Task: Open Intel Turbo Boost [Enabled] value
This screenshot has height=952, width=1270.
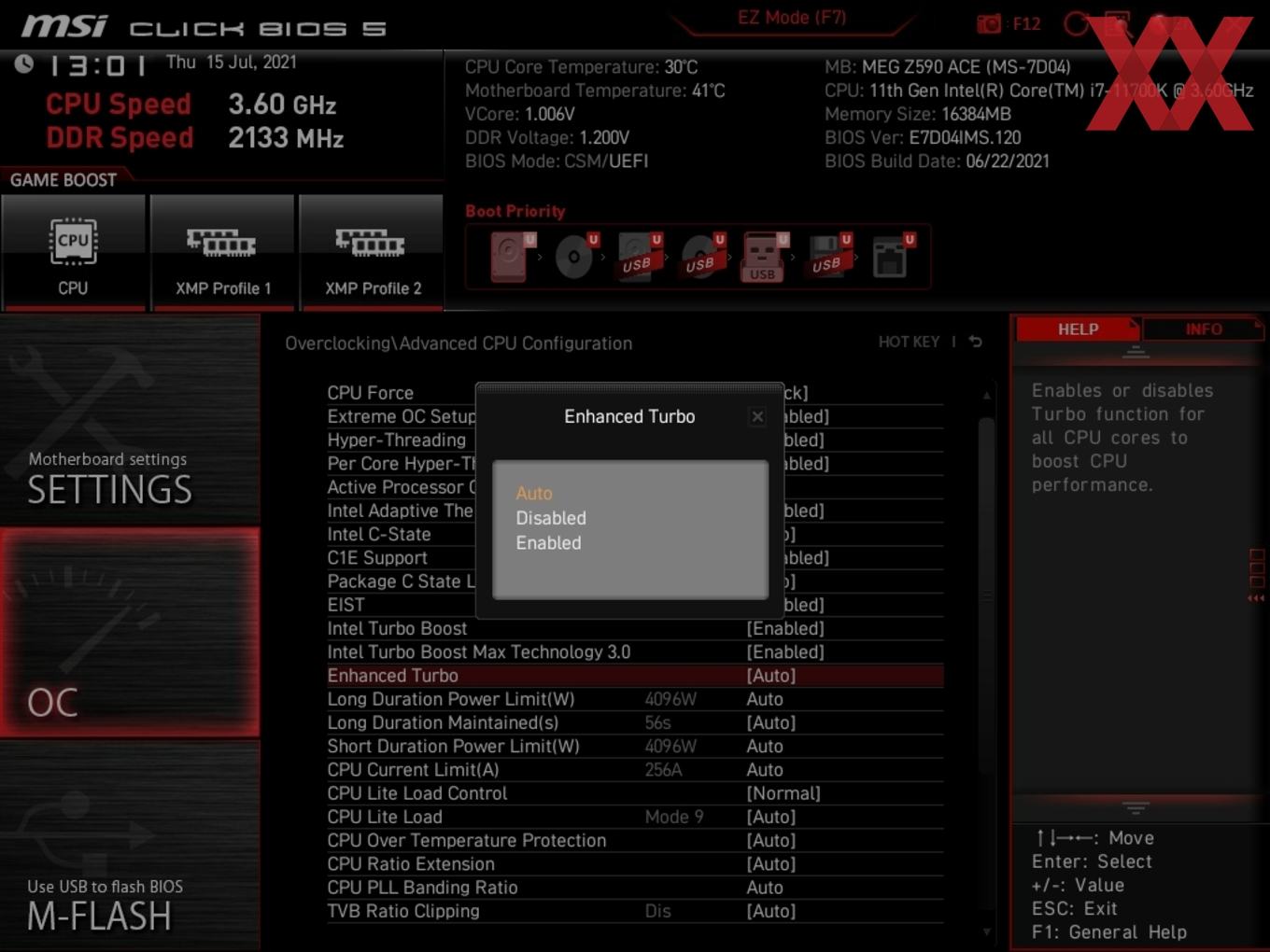Action: [x=785, y=629]
